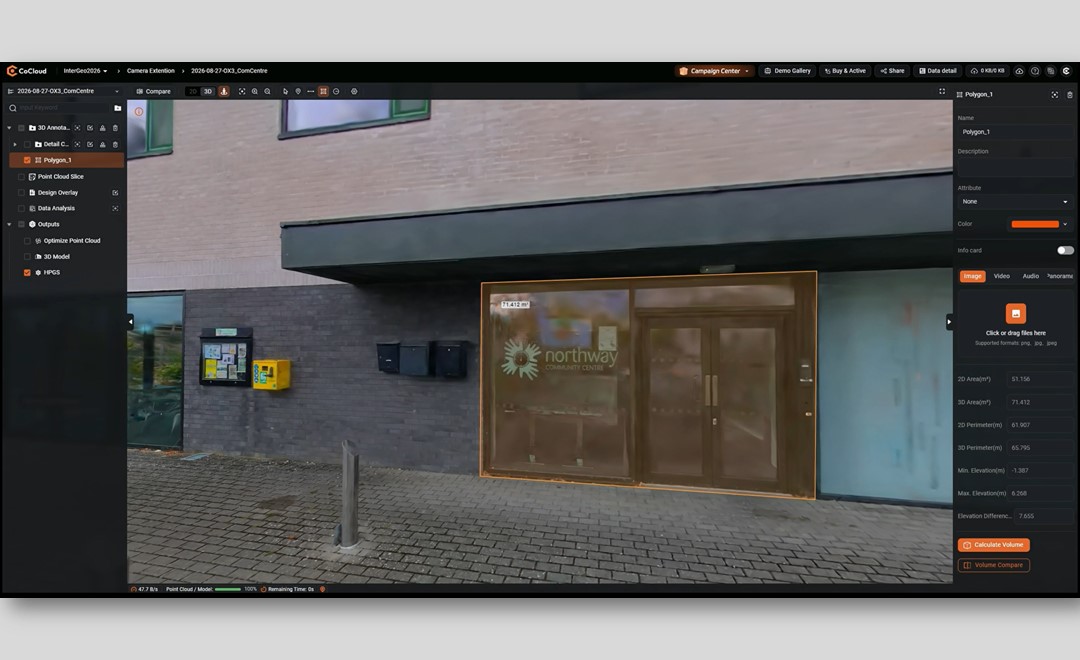The image size is (1080, 660).
Task: Expand the Detail C. folder
Action: point(14,145)
